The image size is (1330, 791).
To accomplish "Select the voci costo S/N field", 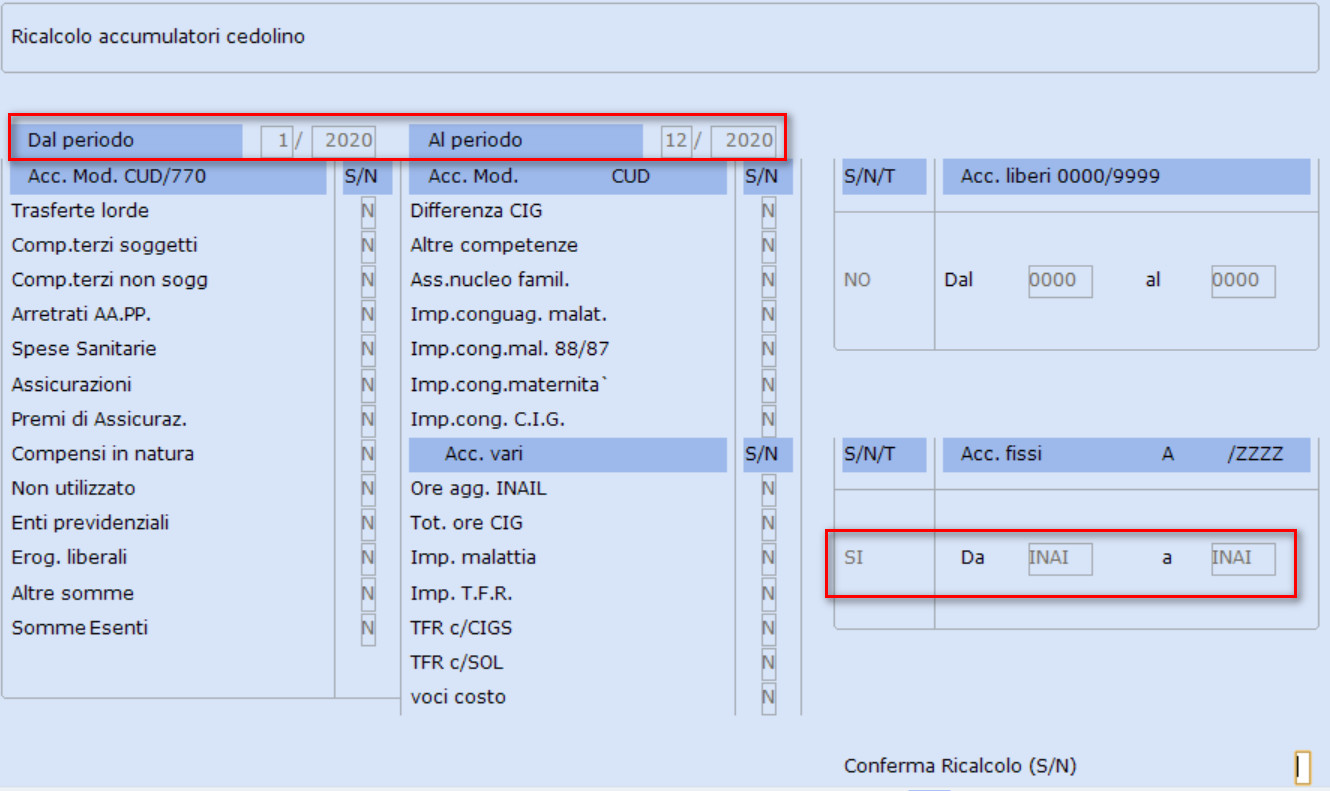I will pyautogui.click(x=768, y=697).
